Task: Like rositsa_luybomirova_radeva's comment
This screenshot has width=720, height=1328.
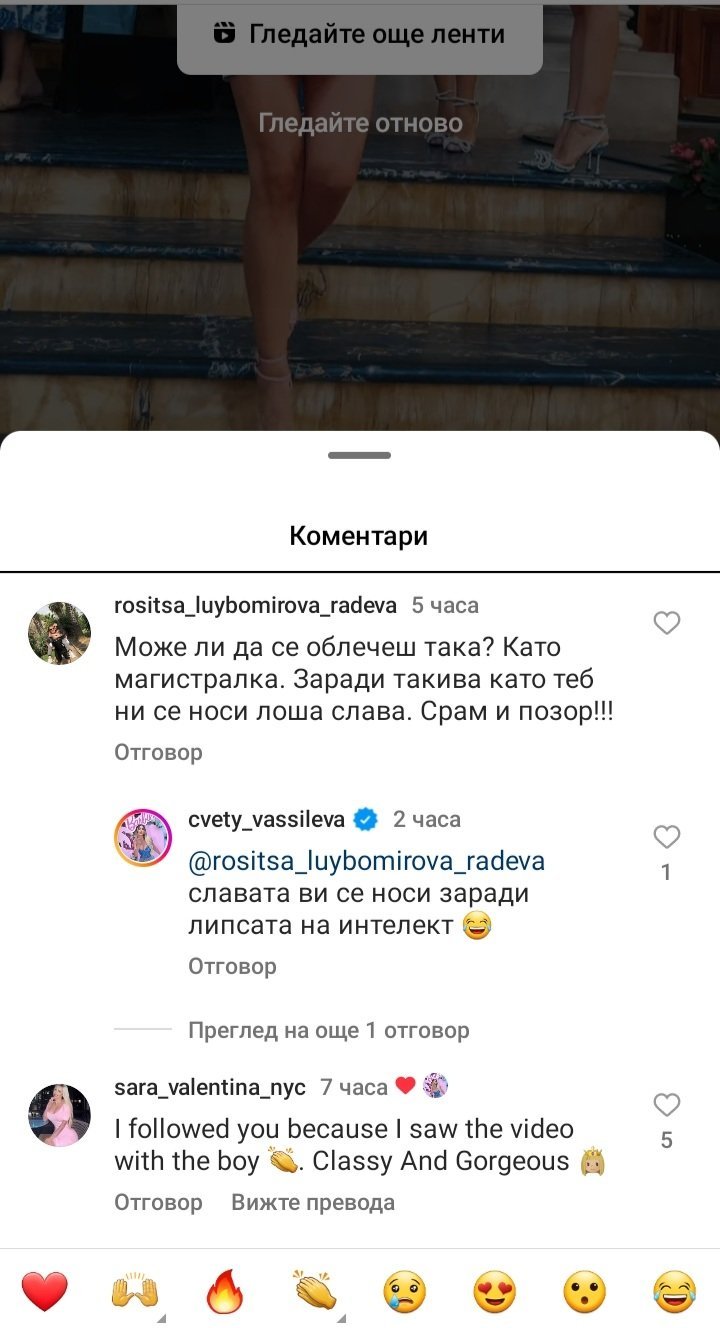Action: 667,623
